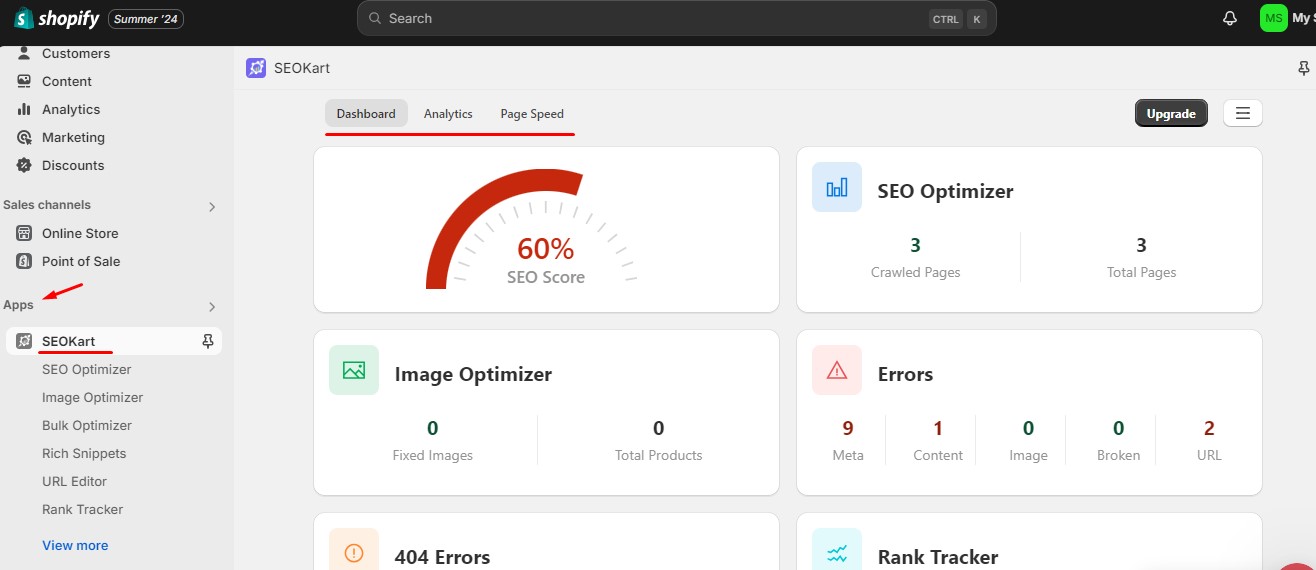1316x570 pixels.
Task: Click the Online Store icon
Action: (x=24, y=233)
